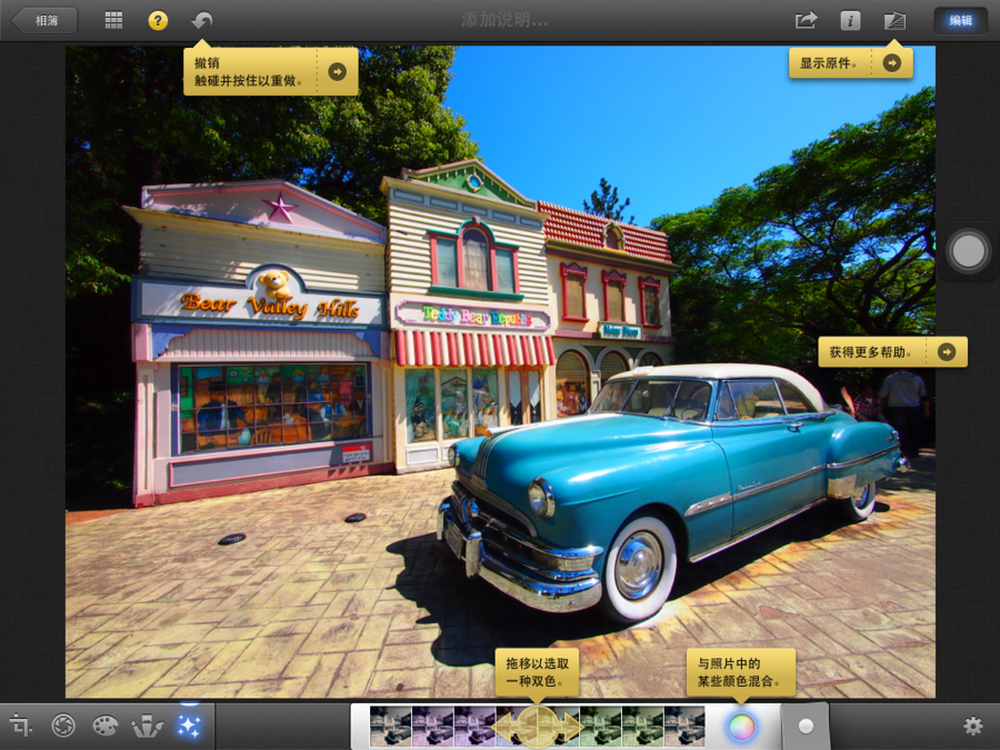Viewport: 1000px width, 750px height.
Task: Expand the 获得更多帮助 help arrow
Action: click(946, 351)
